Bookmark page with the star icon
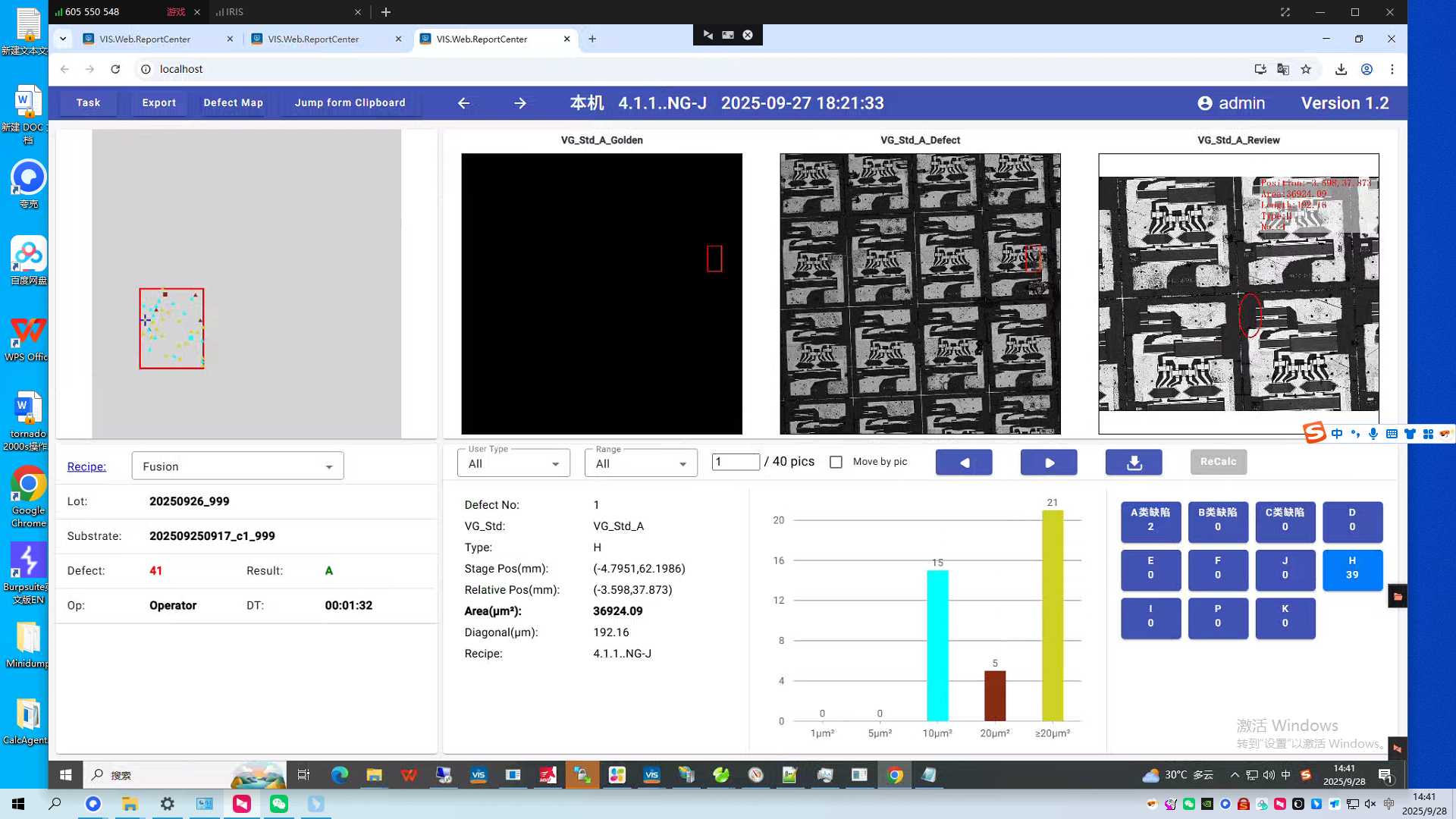 (1306, 69)
